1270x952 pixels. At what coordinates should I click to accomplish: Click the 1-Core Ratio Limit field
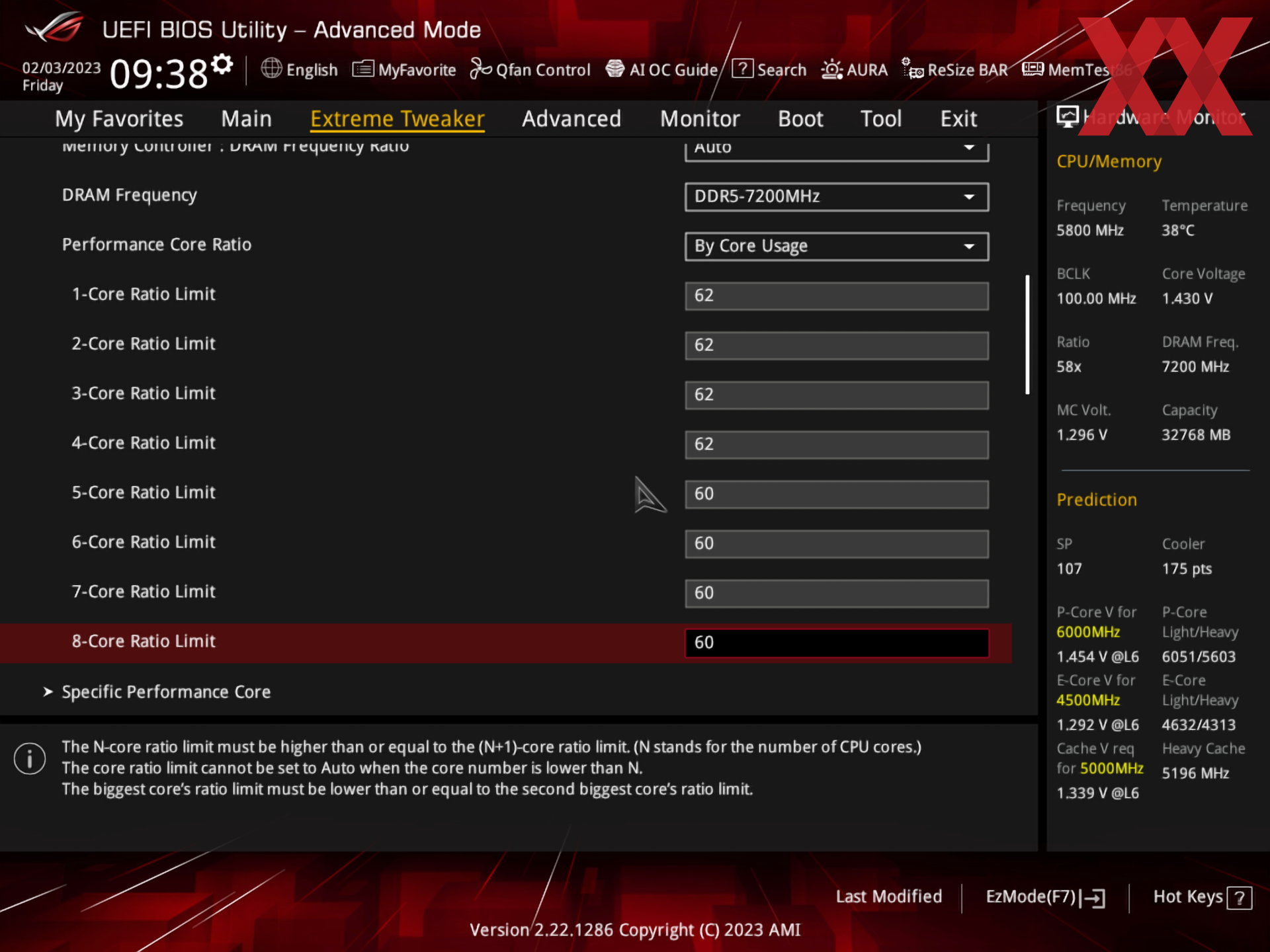pyautogui.click(x=837, y=296)
